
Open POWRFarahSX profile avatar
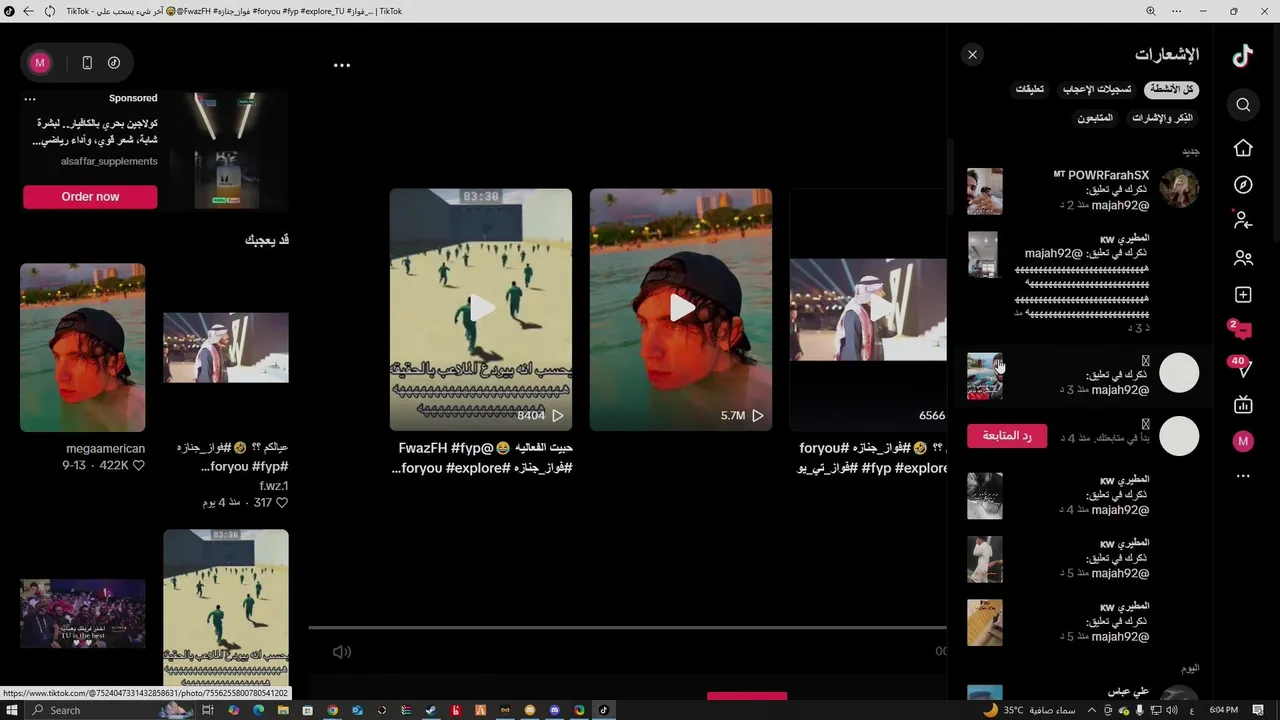[x=1179, y=188]
